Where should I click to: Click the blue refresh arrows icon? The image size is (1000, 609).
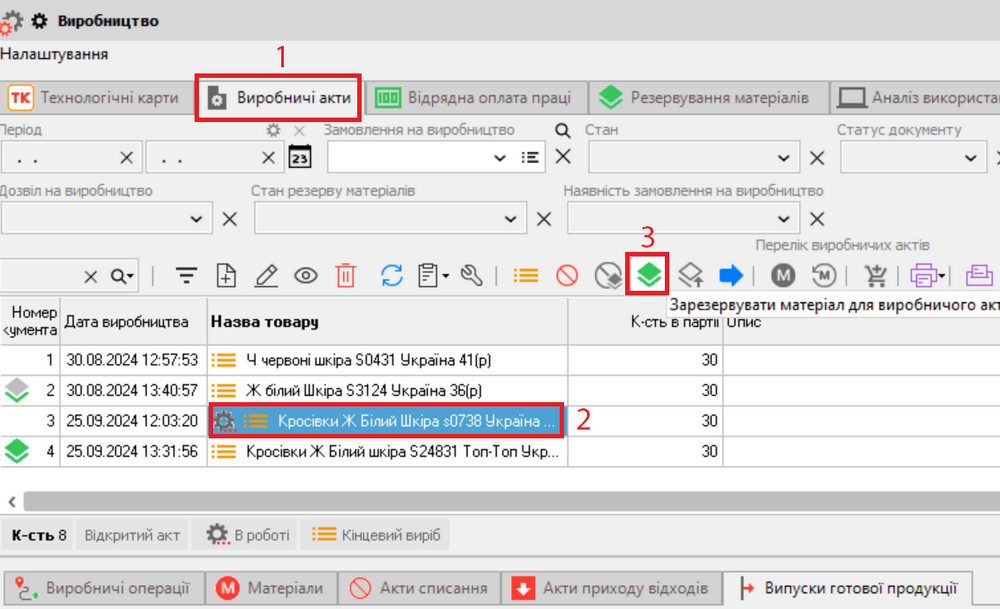(392, 276)
